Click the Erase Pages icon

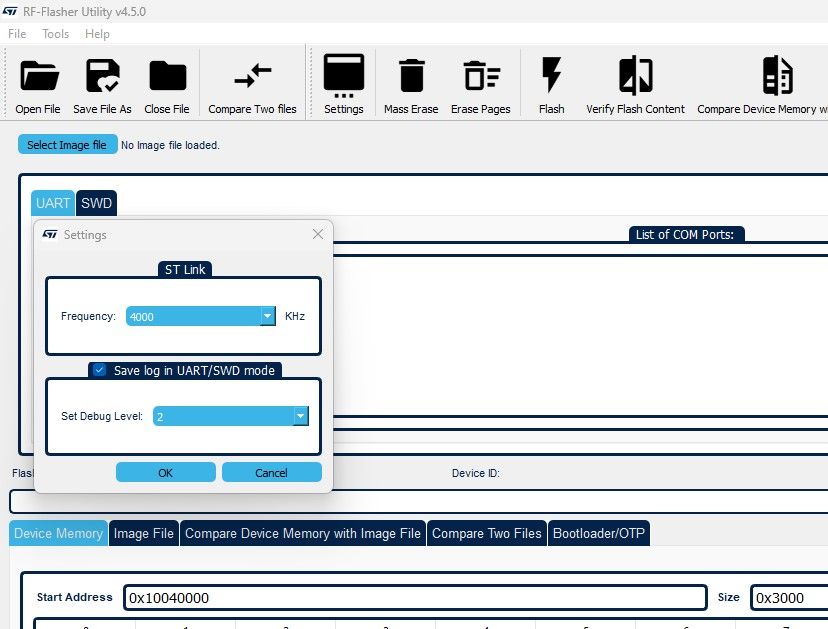point(481,76)
